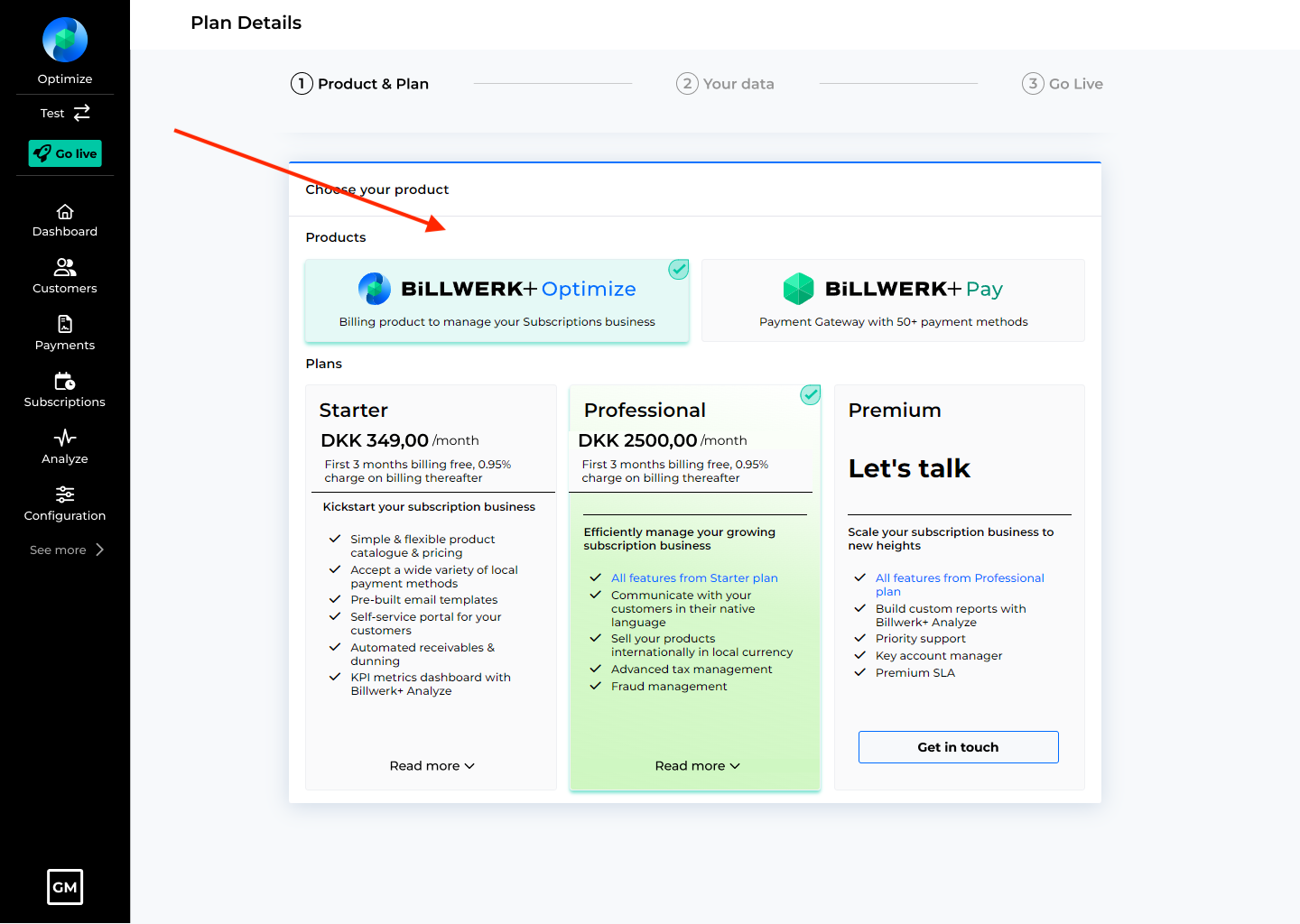Viewport: 1300px width, 924px height.
Task: Click the Starter price DKK 349,00
Action: click(x=375, y=440)
